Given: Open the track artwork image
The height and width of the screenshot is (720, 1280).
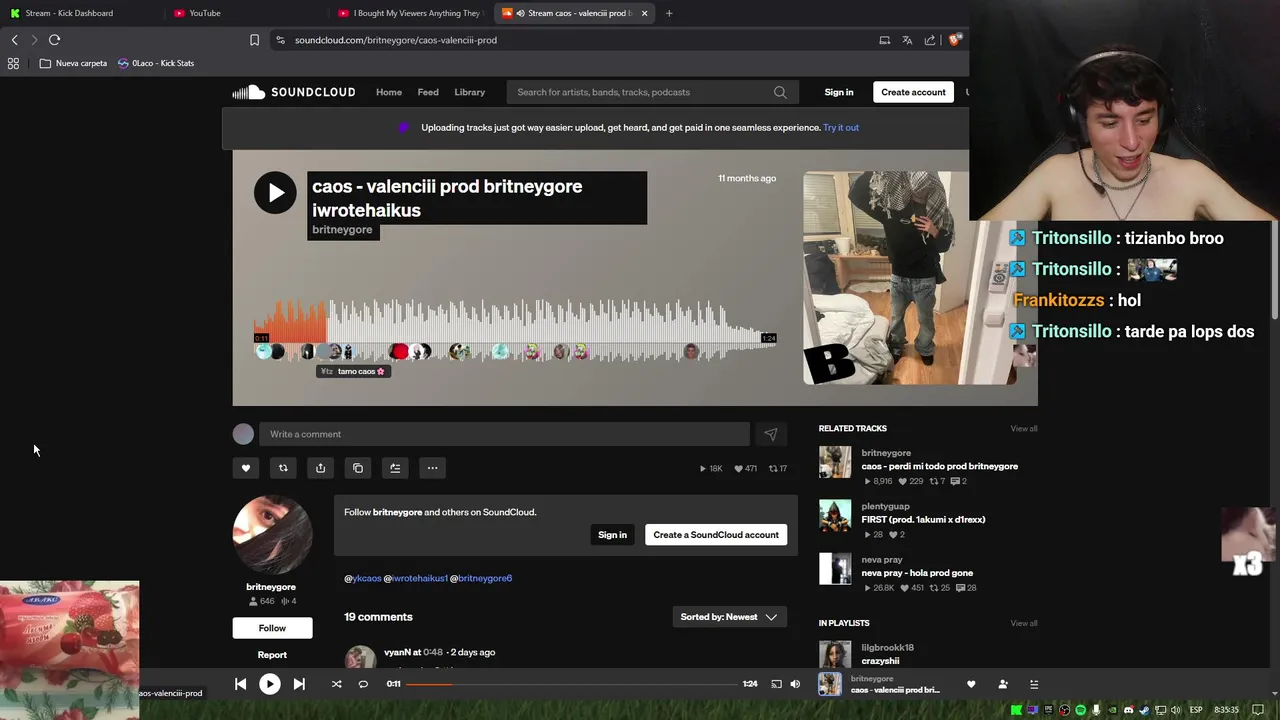Looking at the screenshot, I should 909,278.
